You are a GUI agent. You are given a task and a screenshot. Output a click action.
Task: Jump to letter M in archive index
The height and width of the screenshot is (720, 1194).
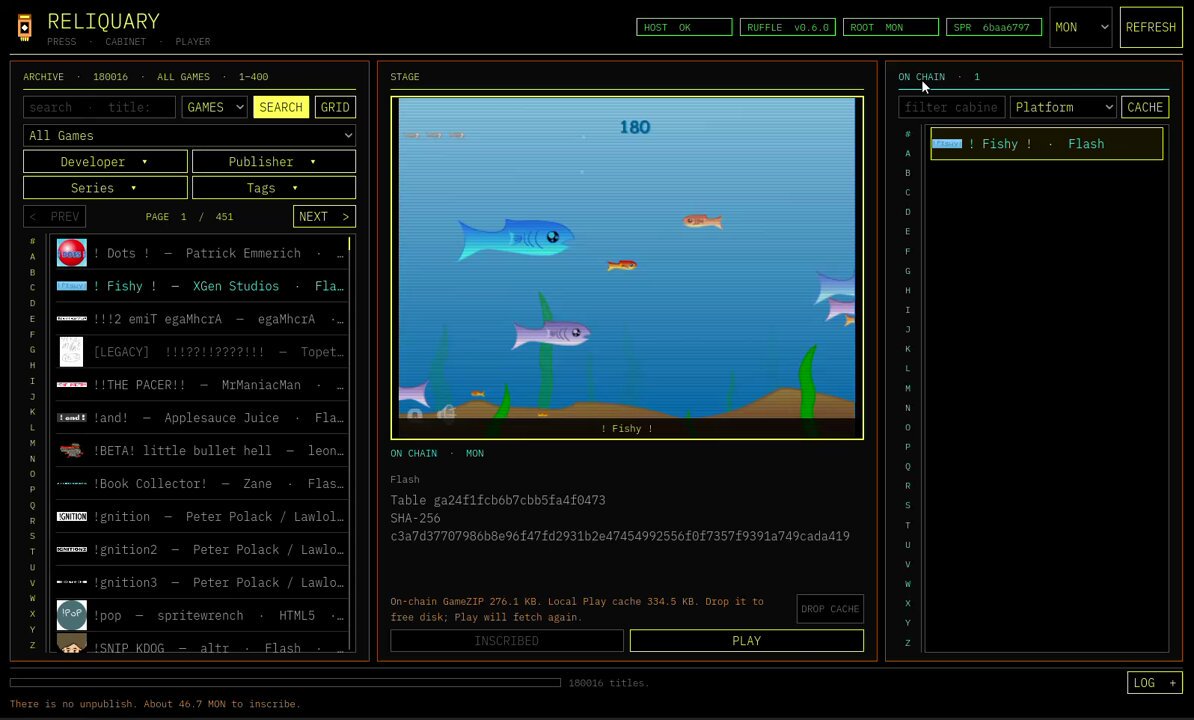coord(33,443)
